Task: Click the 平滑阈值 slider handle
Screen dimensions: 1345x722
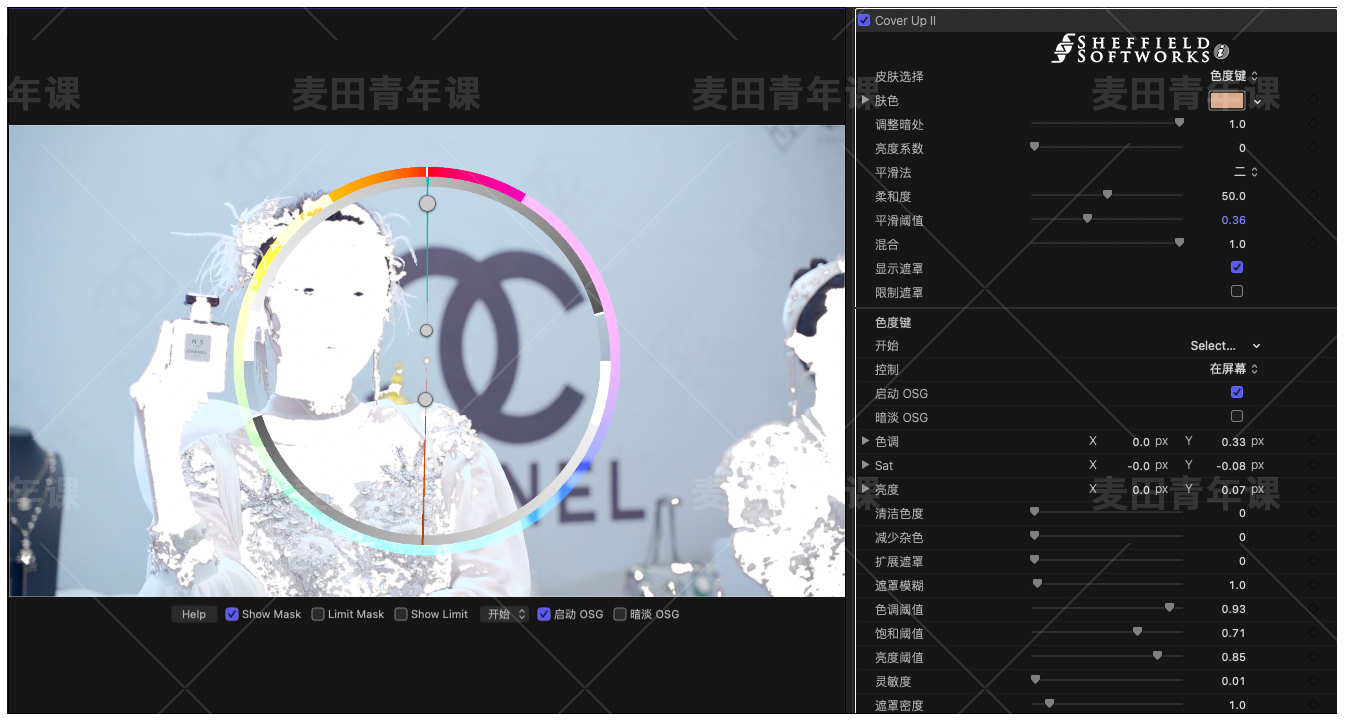Action: (1087, 219)
